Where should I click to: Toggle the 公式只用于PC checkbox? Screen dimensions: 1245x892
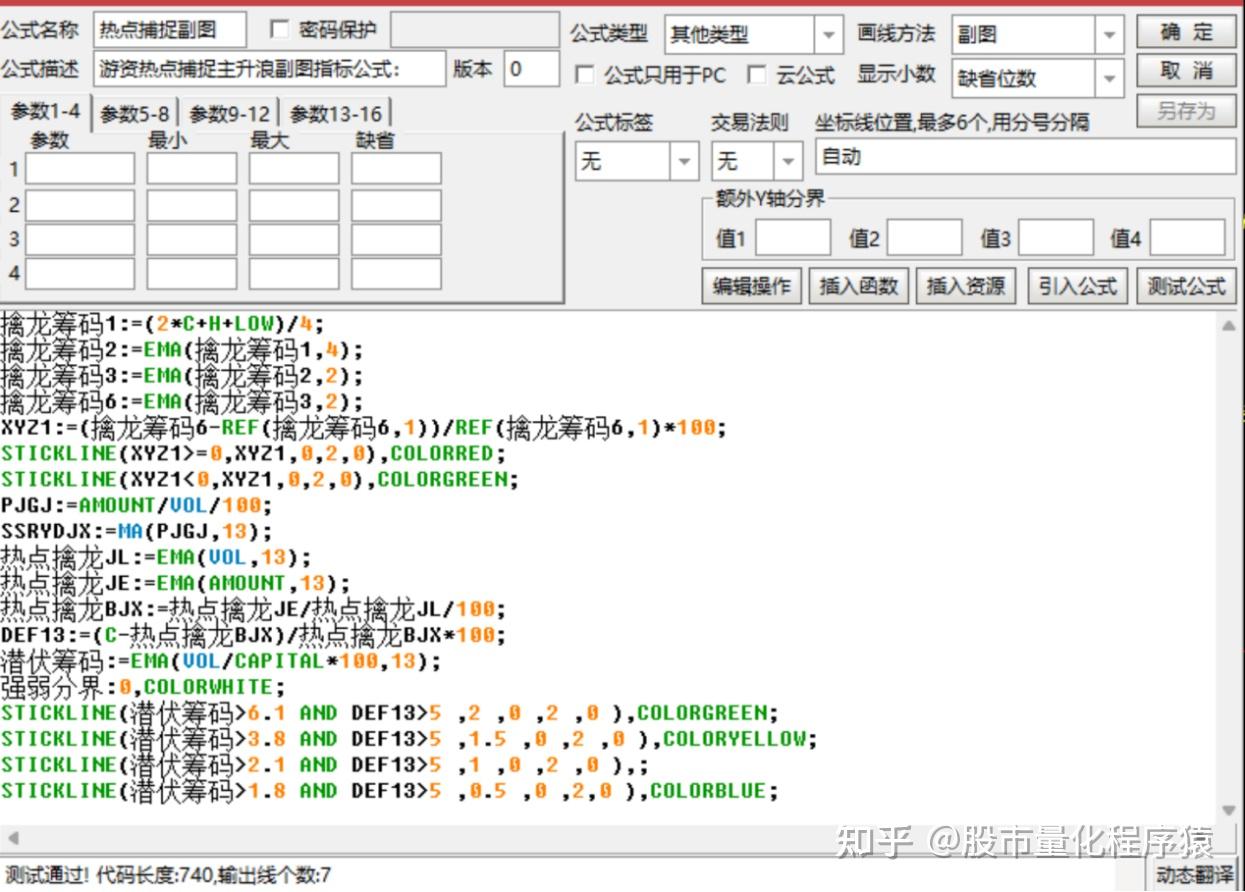(585, 75)
